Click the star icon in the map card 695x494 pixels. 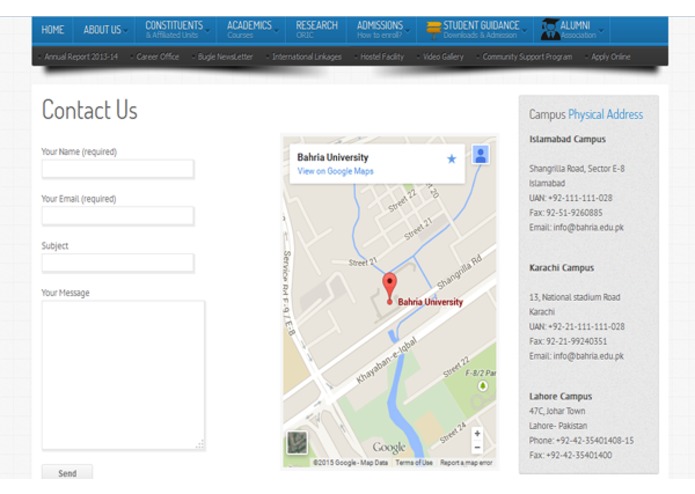point(451,159)
